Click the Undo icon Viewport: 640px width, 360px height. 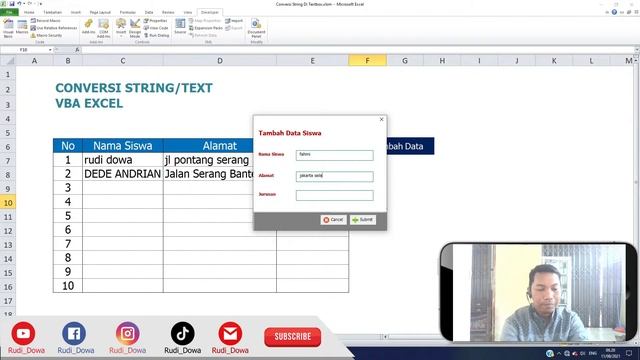[x=19, y=4]
